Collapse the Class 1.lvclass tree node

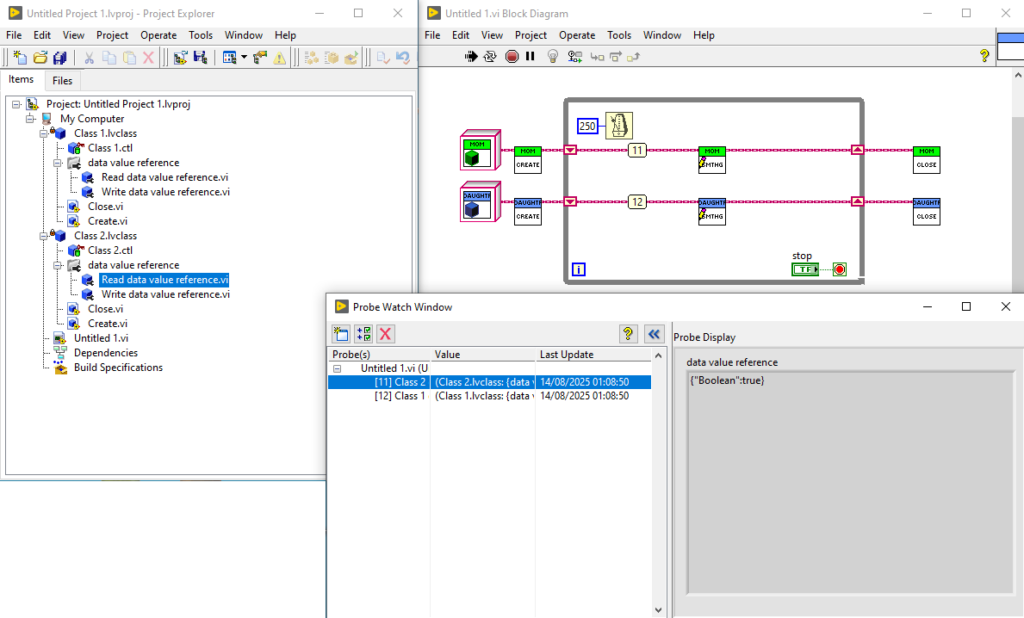click(x=44, y=133)
